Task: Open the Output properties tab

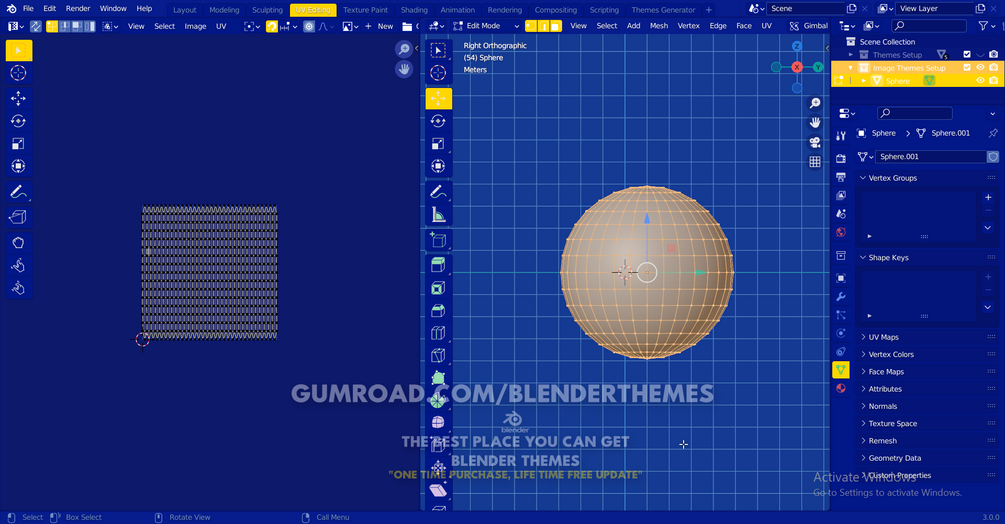Action: (x=841, y=177)
